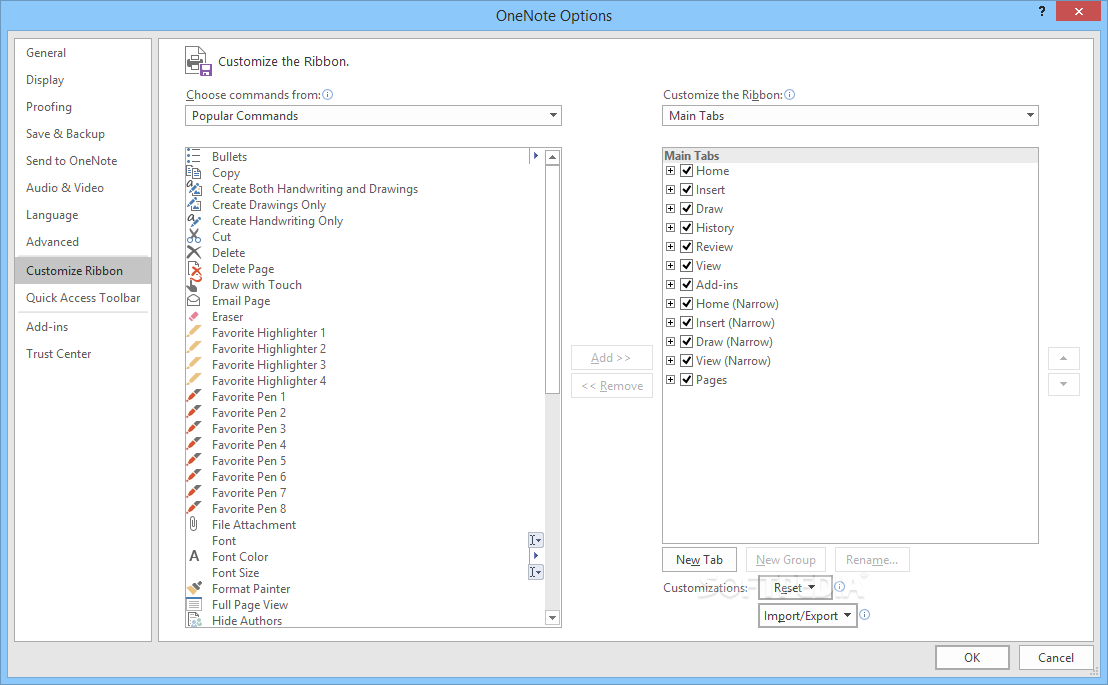Click the << Remove button
This screenshot has height=685, width=1108.
[611, 386]
